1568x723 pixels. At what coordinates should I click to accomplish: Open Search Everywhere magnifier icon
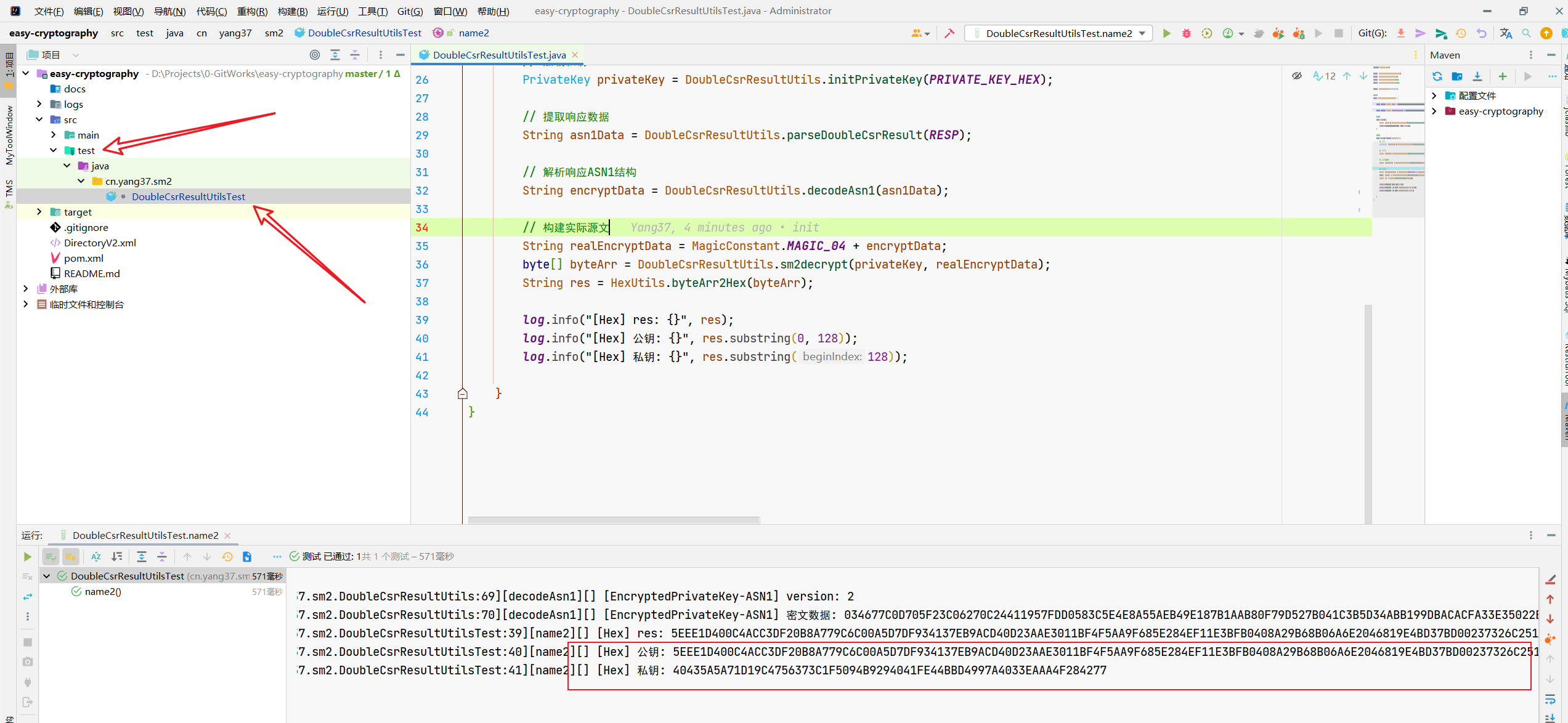(x=1526, y=33)
